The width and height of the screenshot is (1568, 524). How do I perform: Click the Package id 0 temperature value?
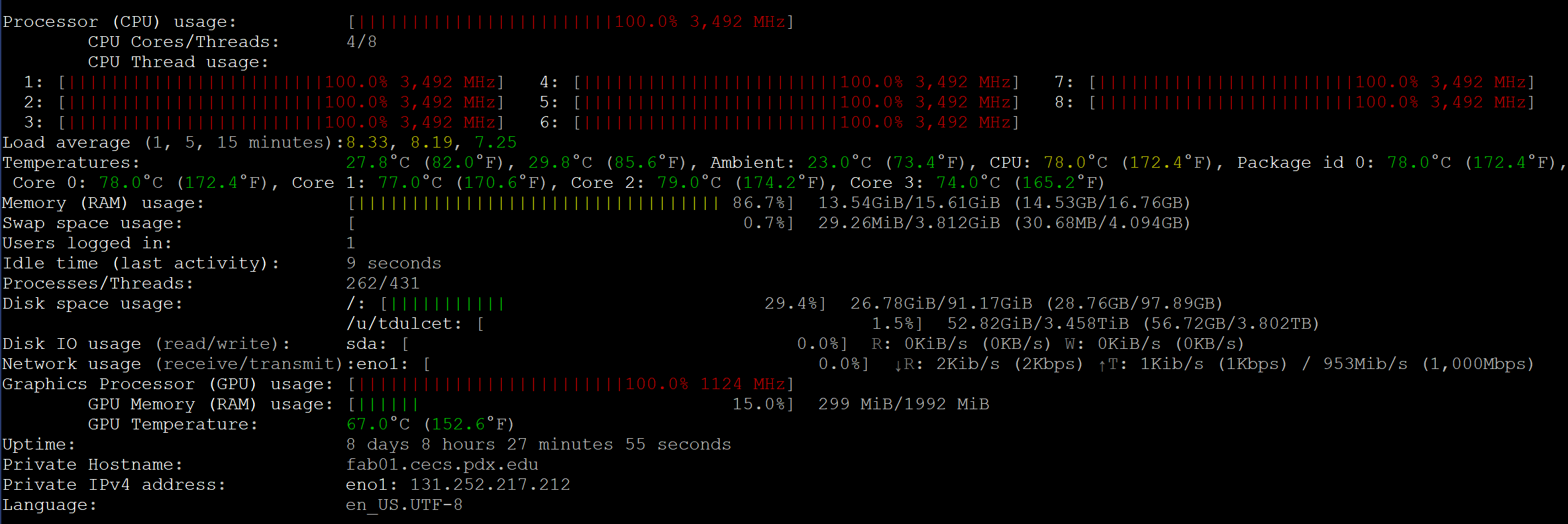click(1419, 162)
